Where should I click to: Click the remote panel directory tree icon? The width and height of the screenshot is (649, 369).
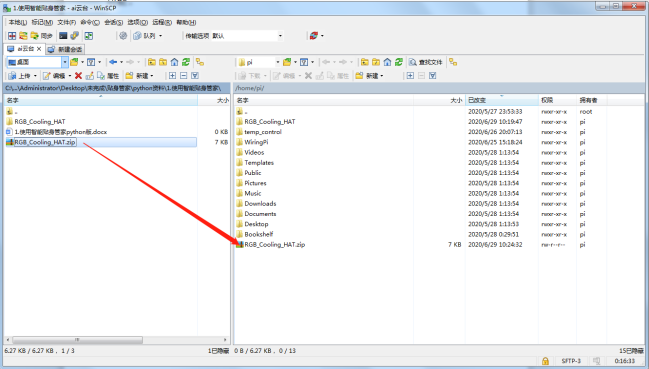click(453, 62)
